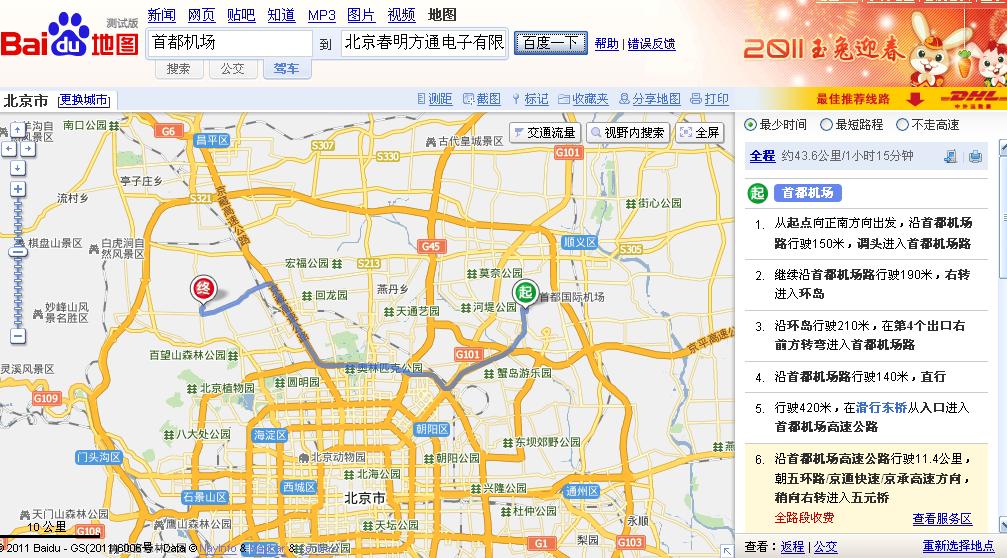
Task: Click the 海淀区 district label on the map
Action: [270, 435]
